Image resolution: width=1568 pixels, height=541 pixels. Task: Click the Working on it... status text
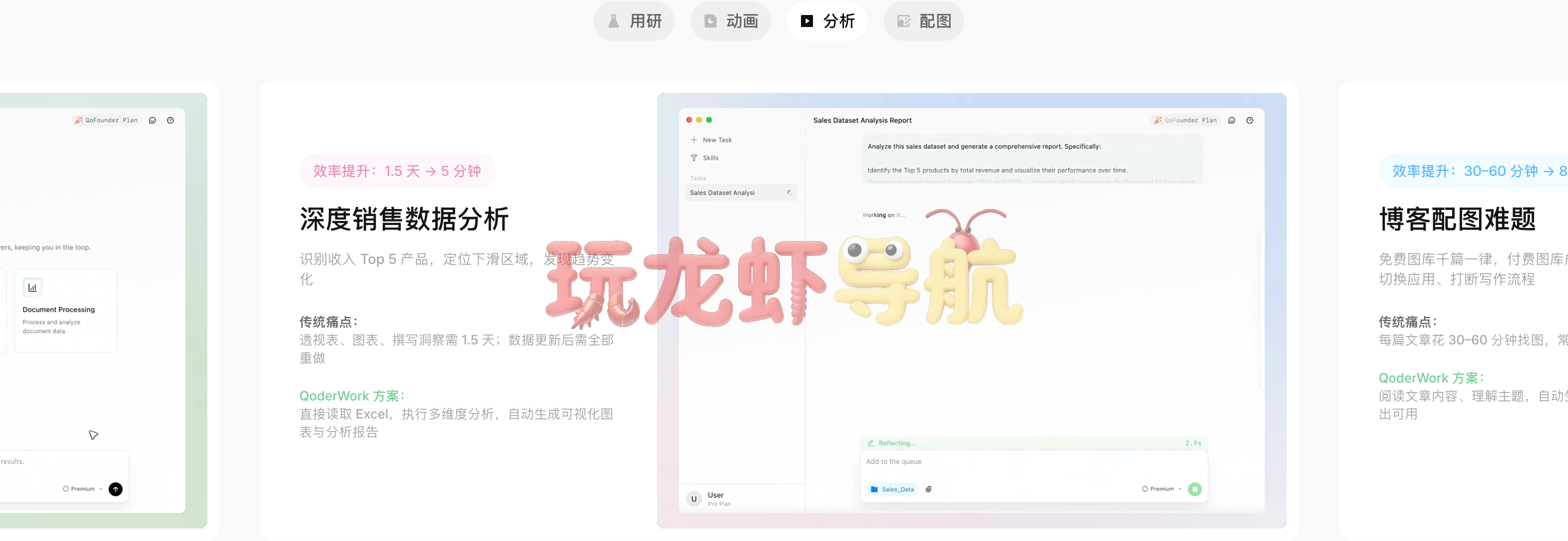click(x=883, y=215)
